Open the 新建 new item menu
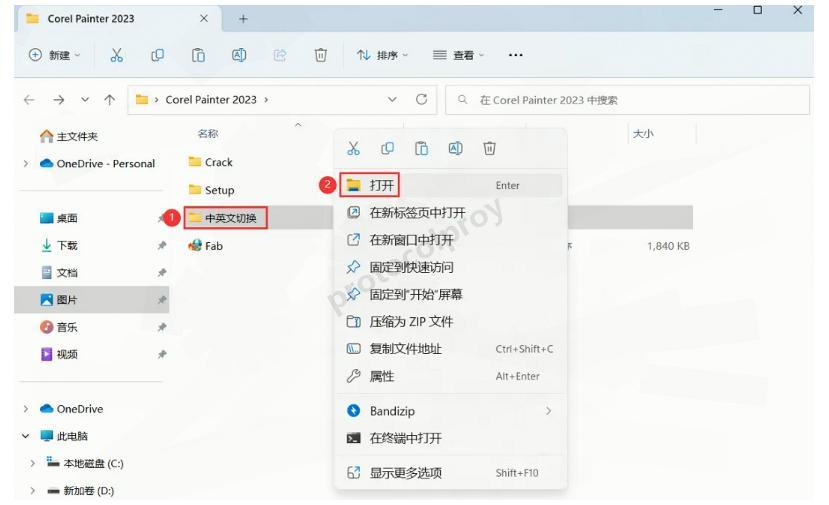Viewport: 829px width, 505px height. point(54,55)
